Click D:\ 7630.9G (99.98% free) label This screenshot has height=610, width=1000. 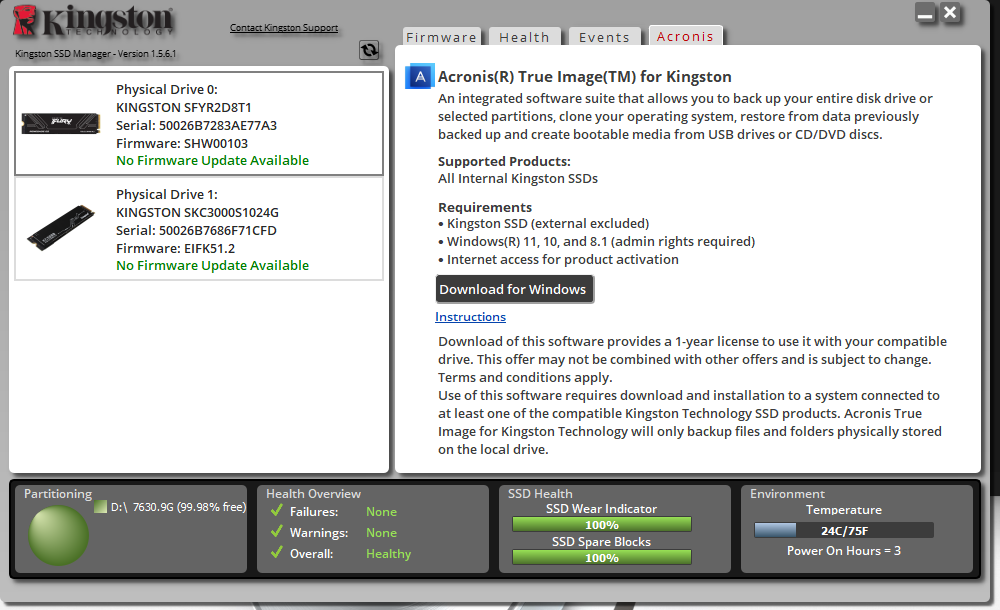click(x=179, y=507)
